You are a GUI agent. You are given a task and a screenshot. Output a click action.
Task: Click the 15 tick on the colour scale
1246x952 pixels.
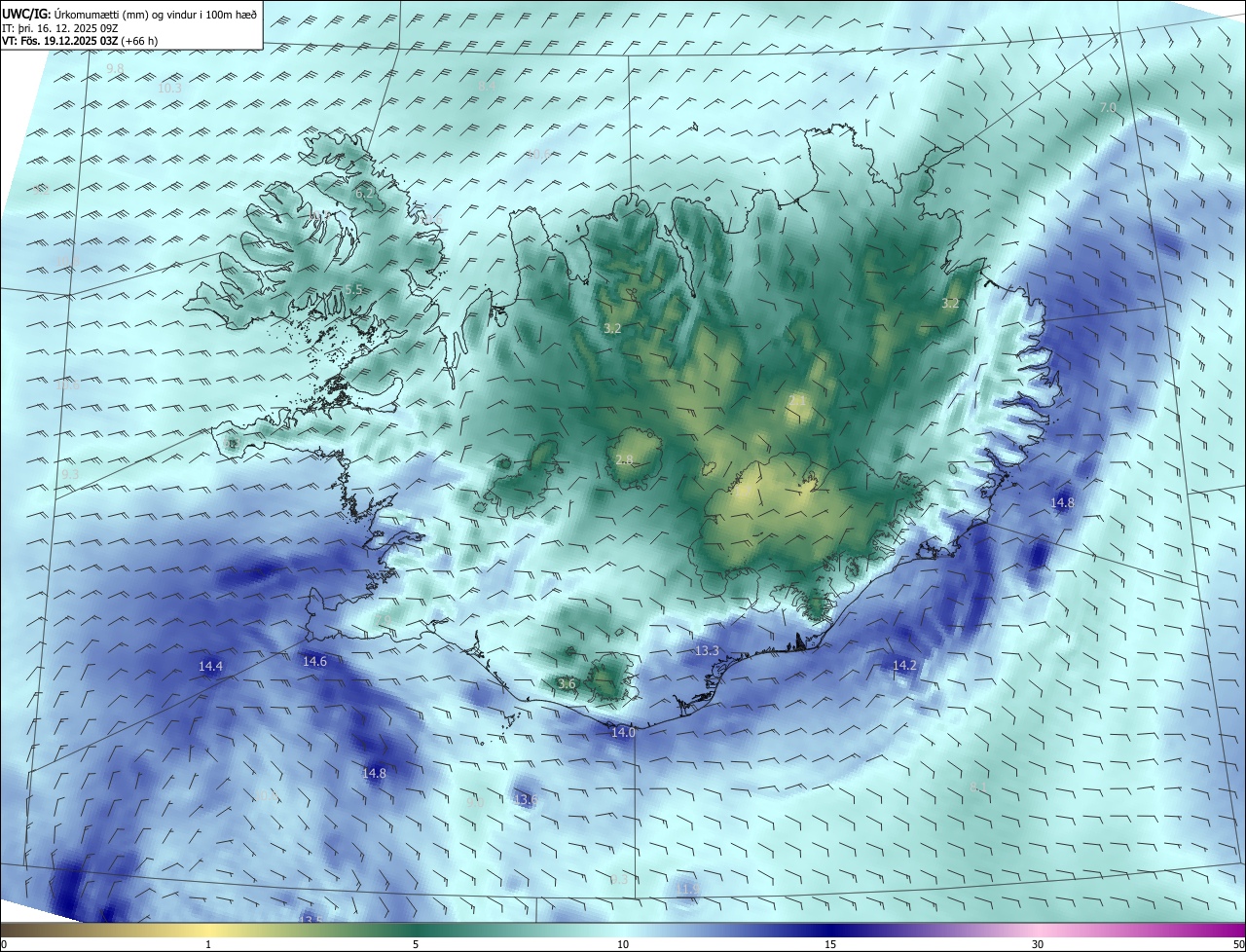click(830, 944)
